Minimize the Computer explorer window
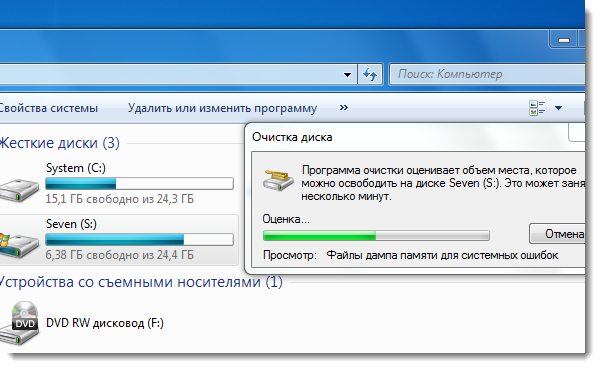600x368 pixels. [564, 40]
